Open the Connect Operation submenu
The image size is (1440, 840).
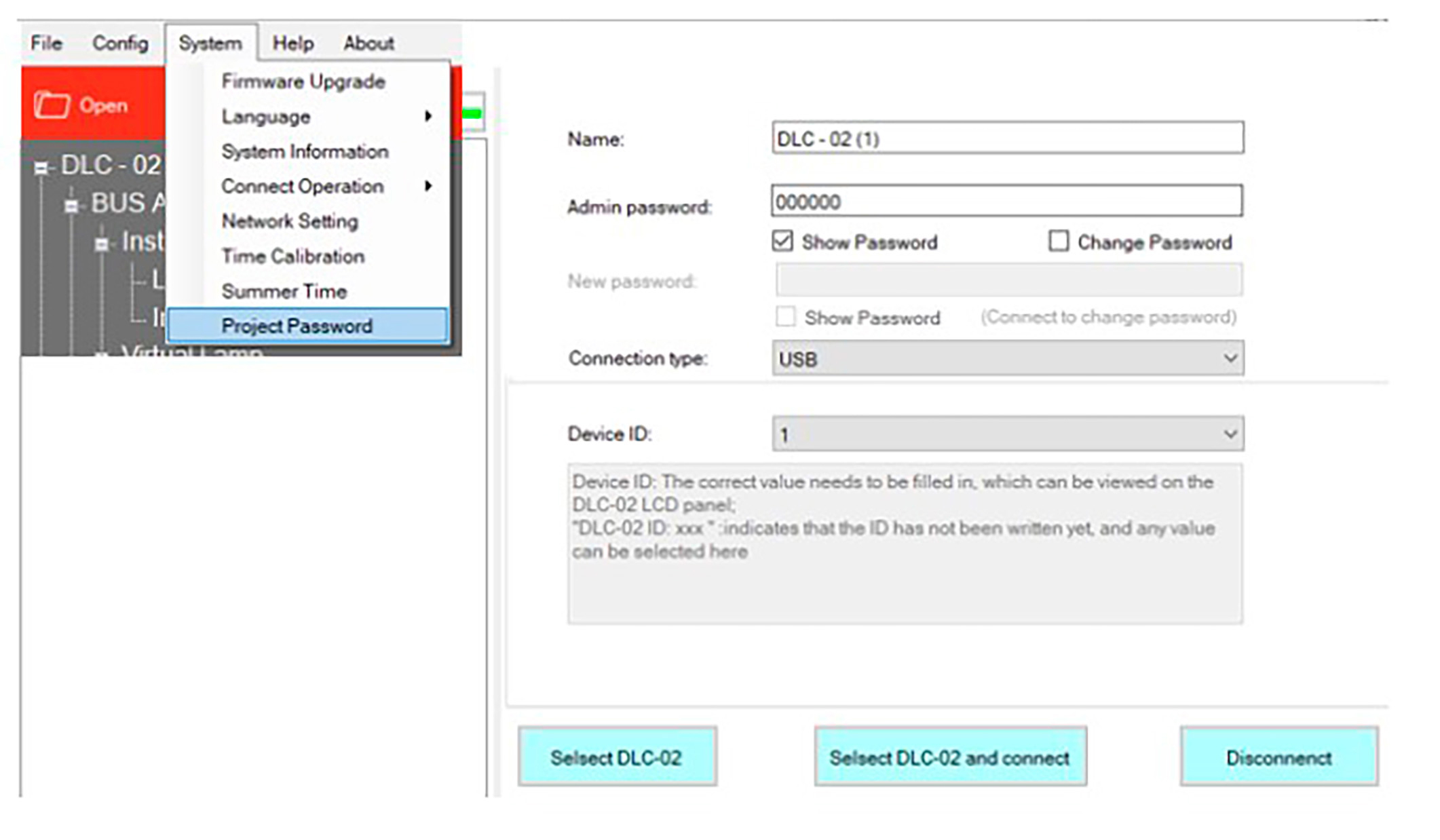click(x=307, y=187)
